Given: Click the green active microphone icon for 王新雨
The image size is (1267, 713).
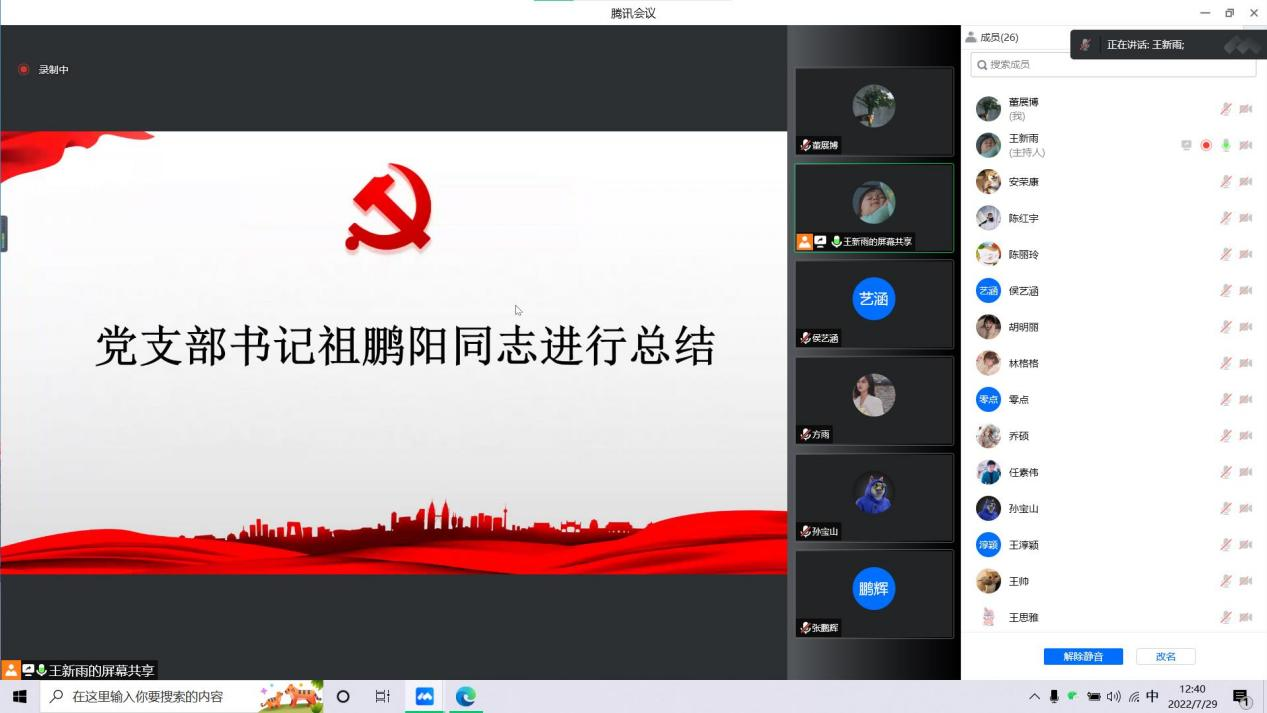Looking at the screenshot, I should pyautogui.click(x=1226, y=145).
